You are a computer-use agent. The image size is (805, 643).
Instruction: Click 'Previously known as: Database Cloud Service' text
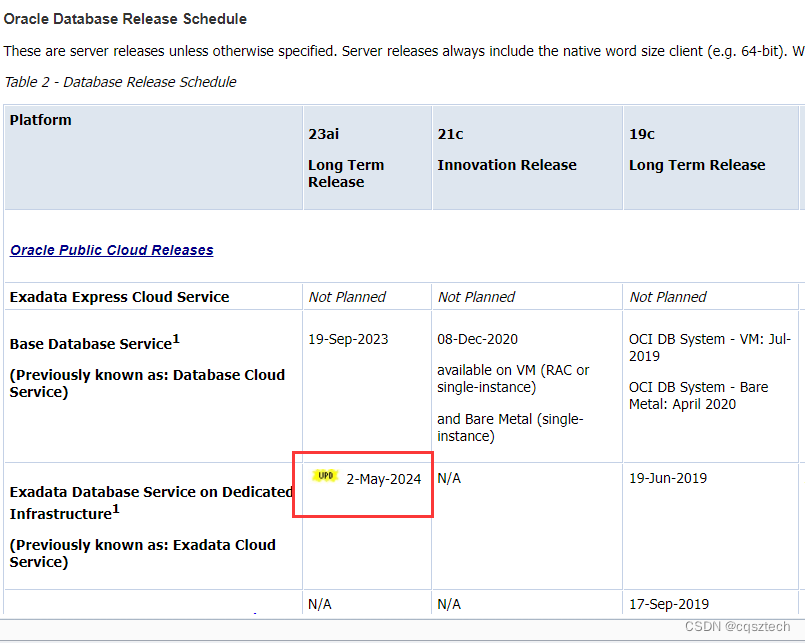pyautogui.click(x=147, y=383)
